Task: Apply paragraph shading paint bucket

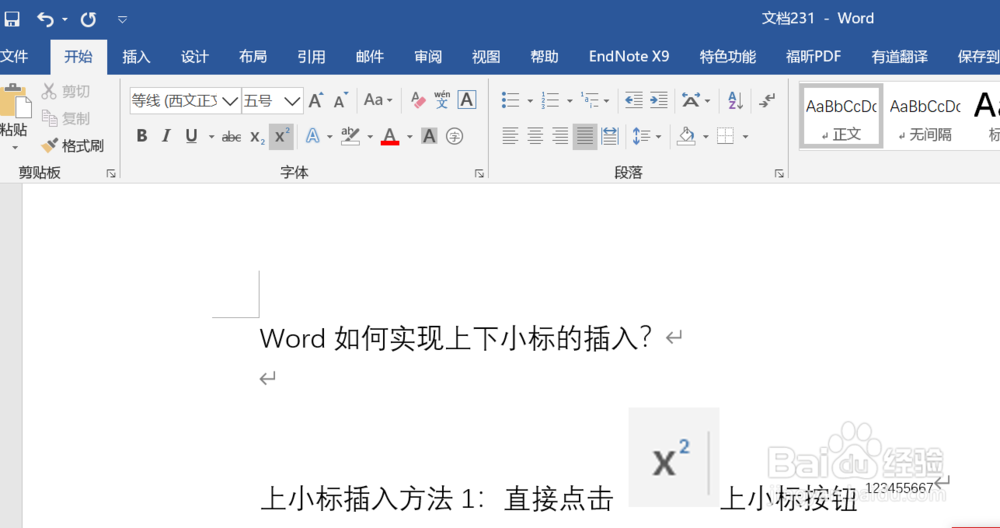Action: tap(686, 136)
